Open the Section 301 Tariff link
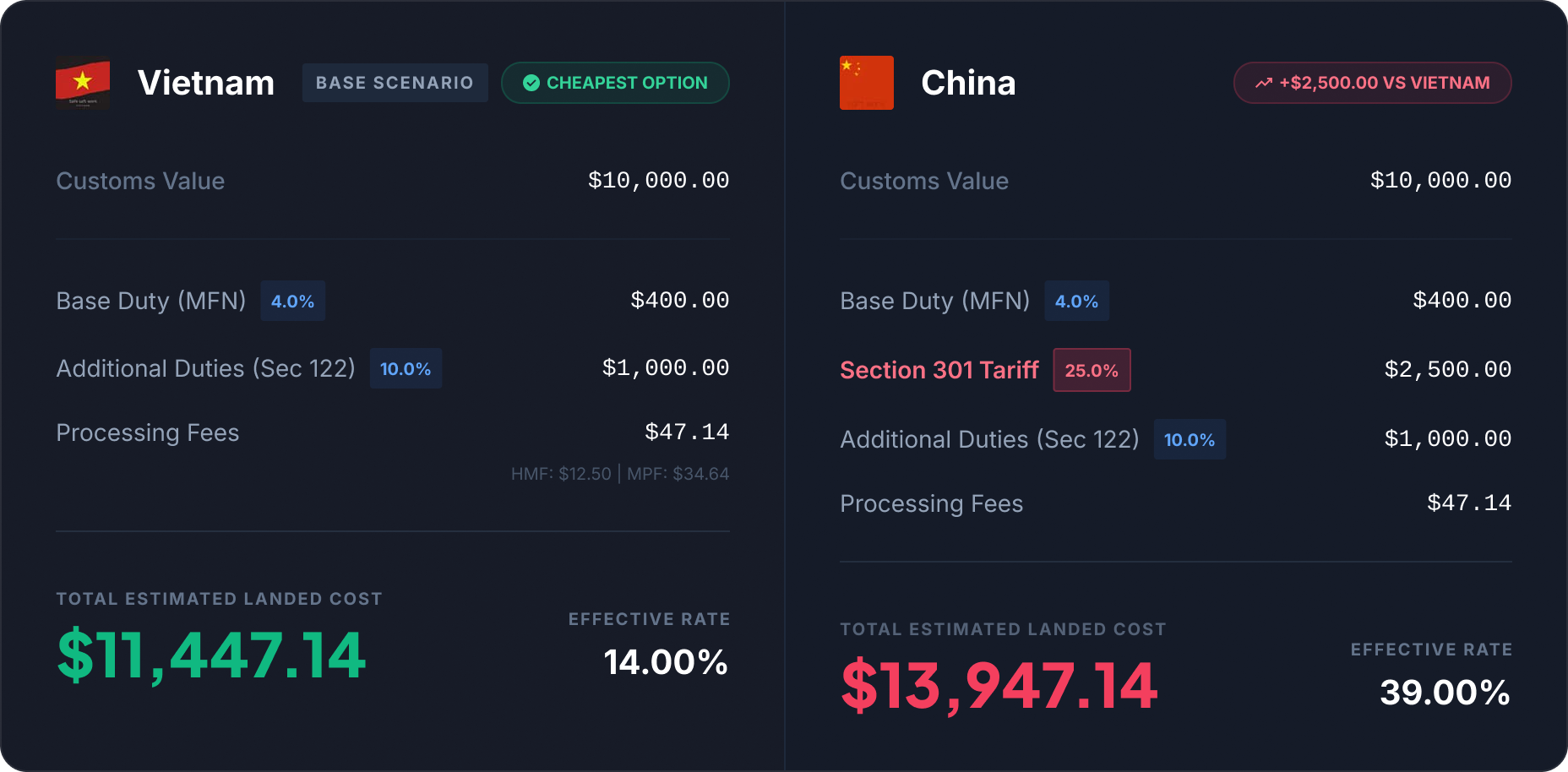 (x=939, y=370)
